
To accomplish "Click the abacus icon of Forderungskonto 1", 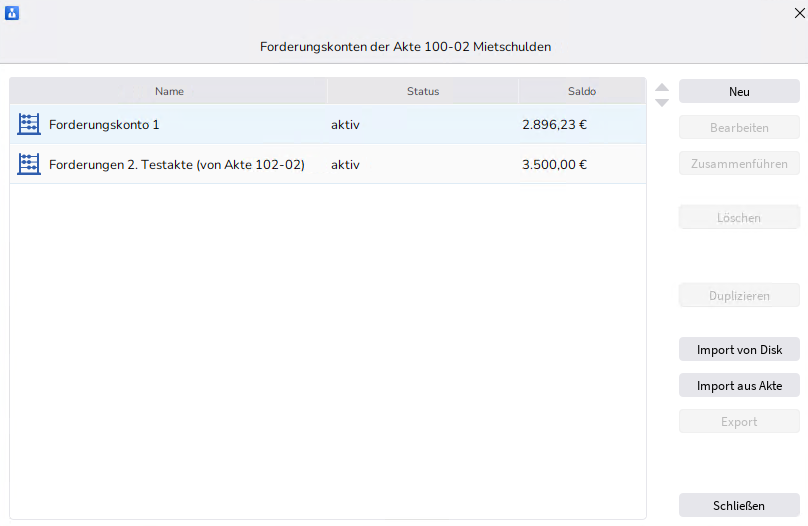I will point(29,125).
